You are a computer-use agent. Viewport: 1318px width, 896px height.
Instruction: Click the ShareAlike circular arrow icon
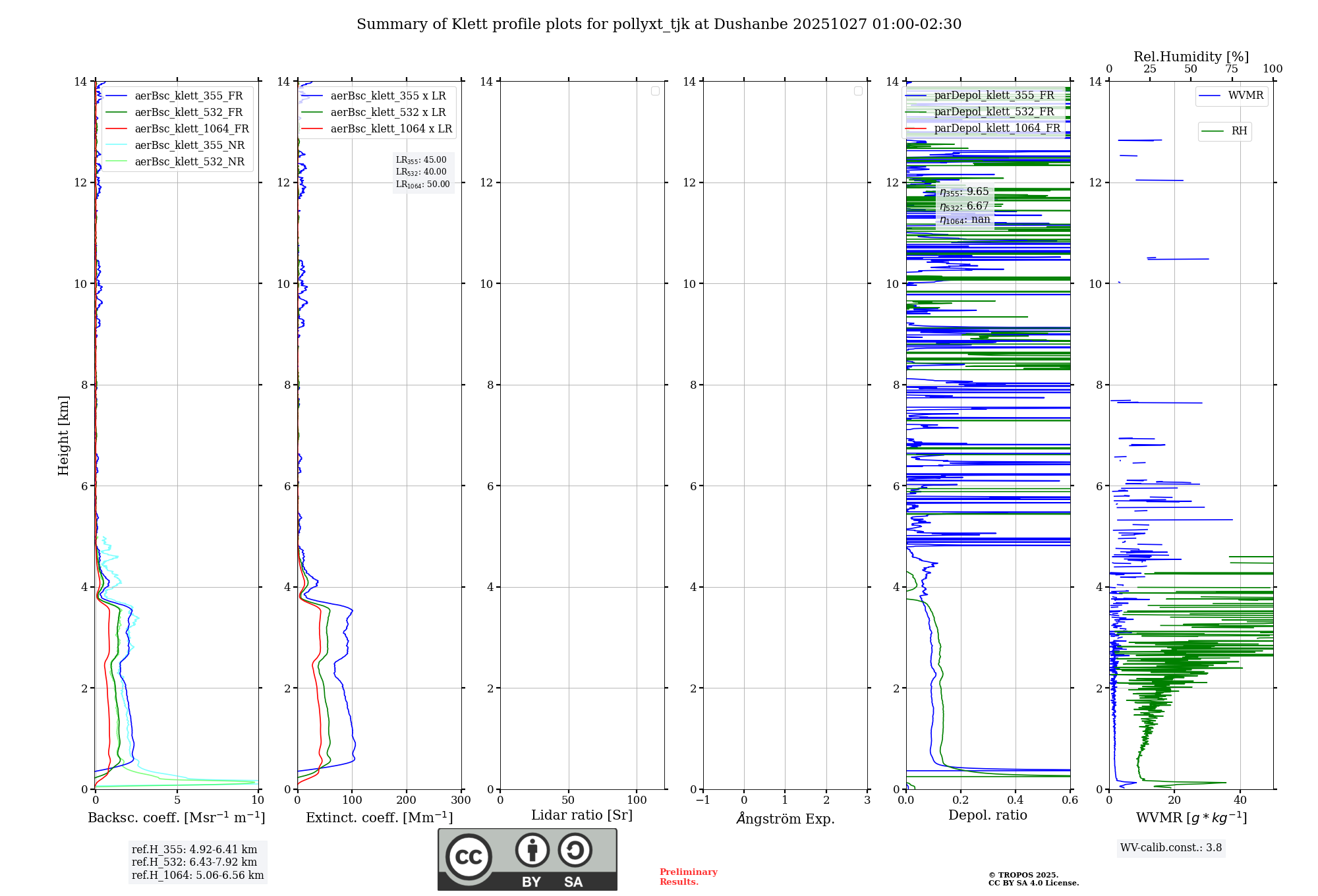[575, 851]
